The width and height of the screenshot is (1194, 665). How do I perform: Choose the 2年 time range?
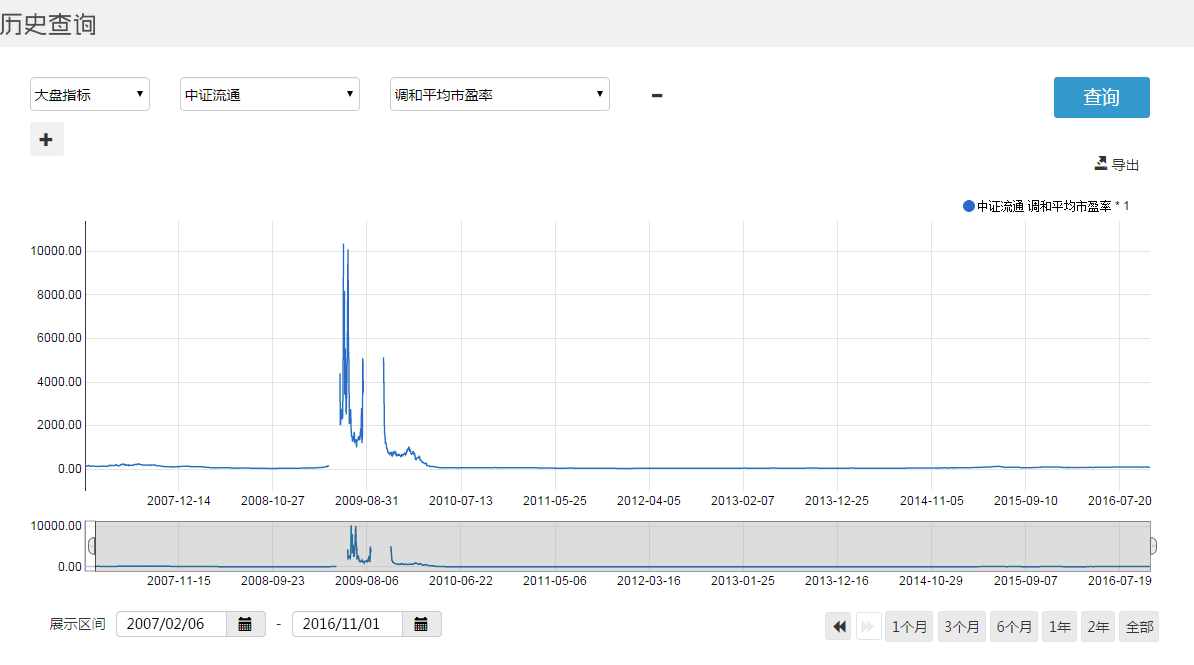[x=1097, y=627]
